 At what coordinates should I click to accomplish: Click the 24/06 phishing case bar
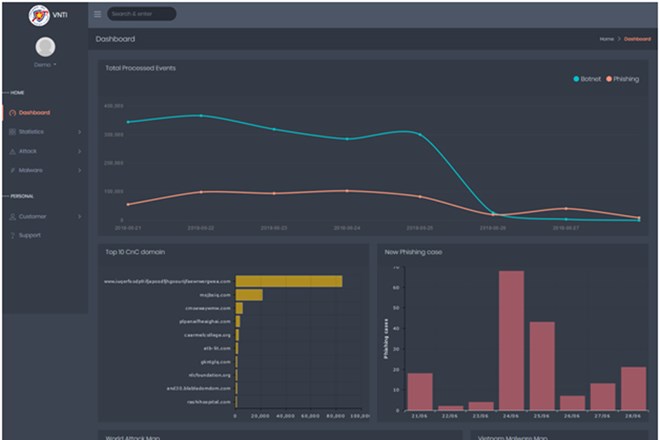coord(511,340)
